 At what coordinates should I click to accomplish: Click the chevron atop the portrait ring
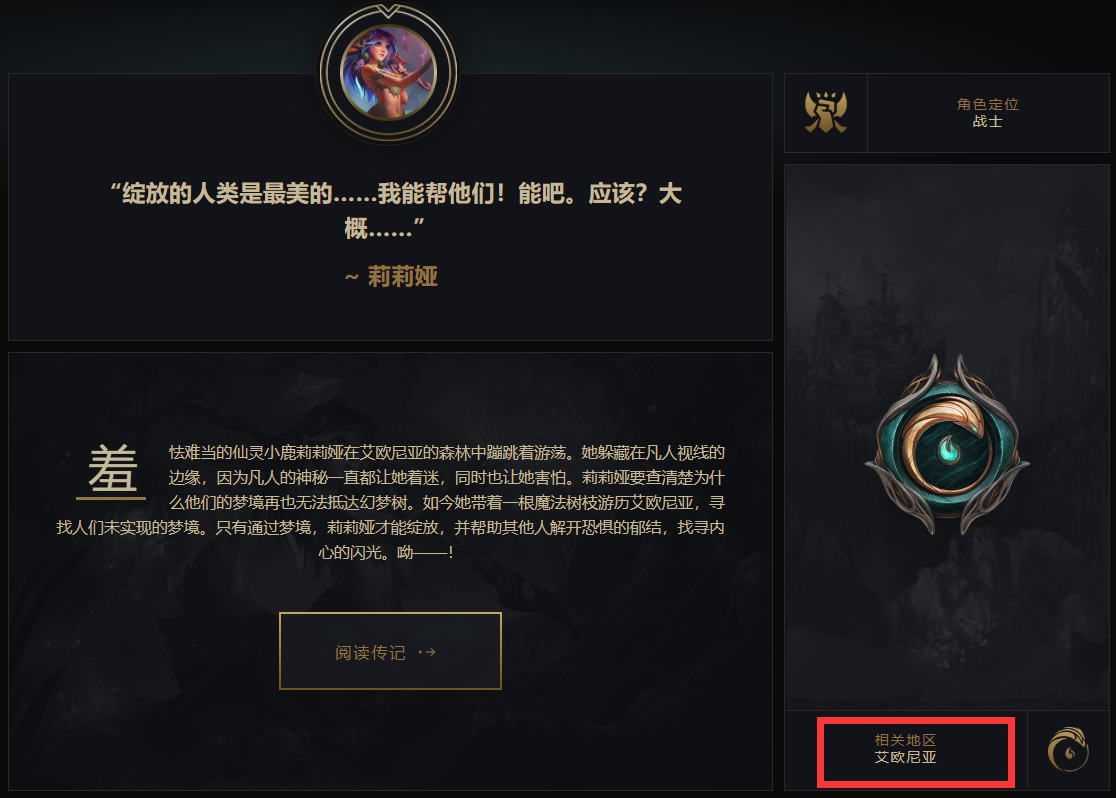click(x=388, y=10)
